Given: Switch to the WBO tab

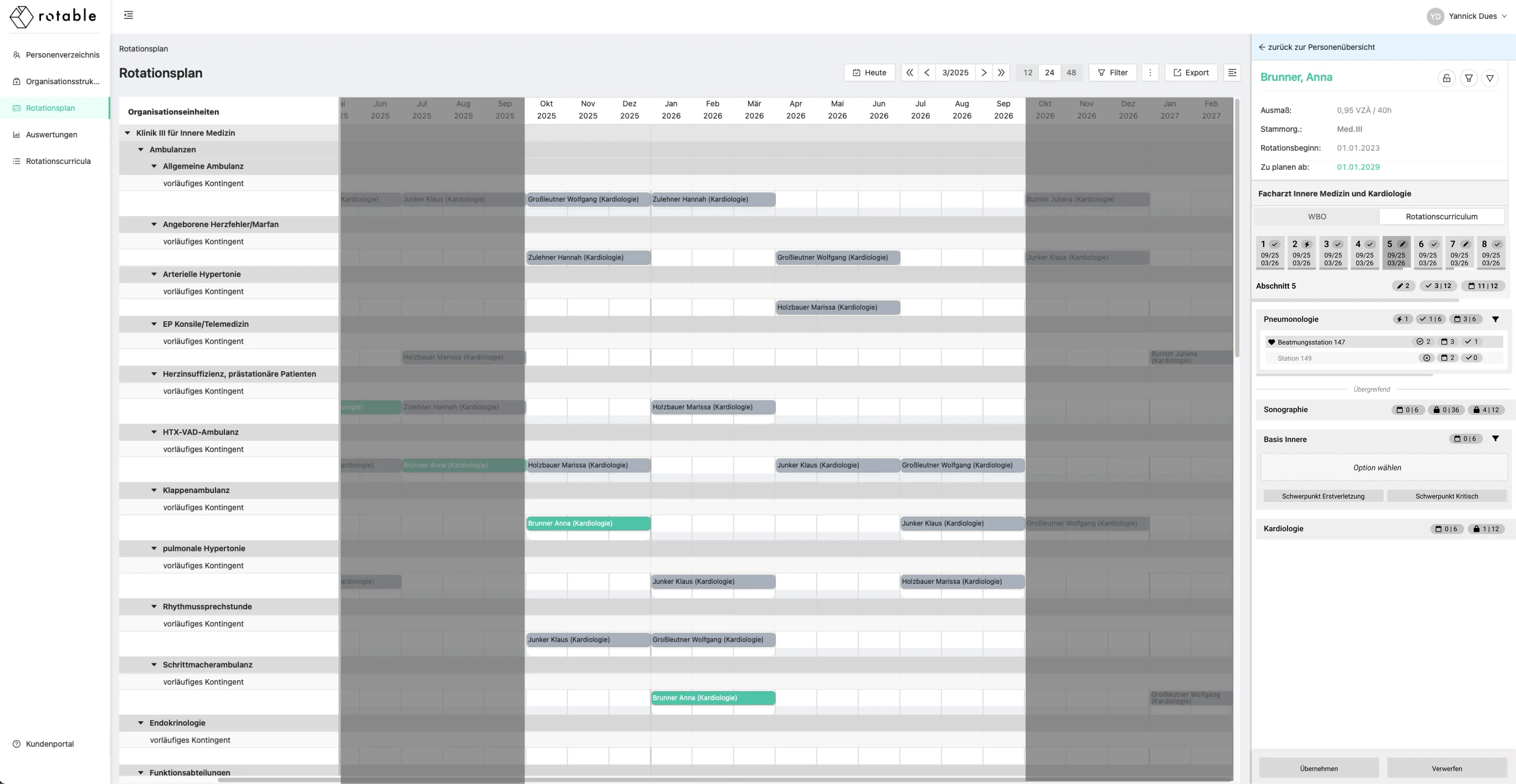Looking at the screenshot, I should coord(1317,216).
